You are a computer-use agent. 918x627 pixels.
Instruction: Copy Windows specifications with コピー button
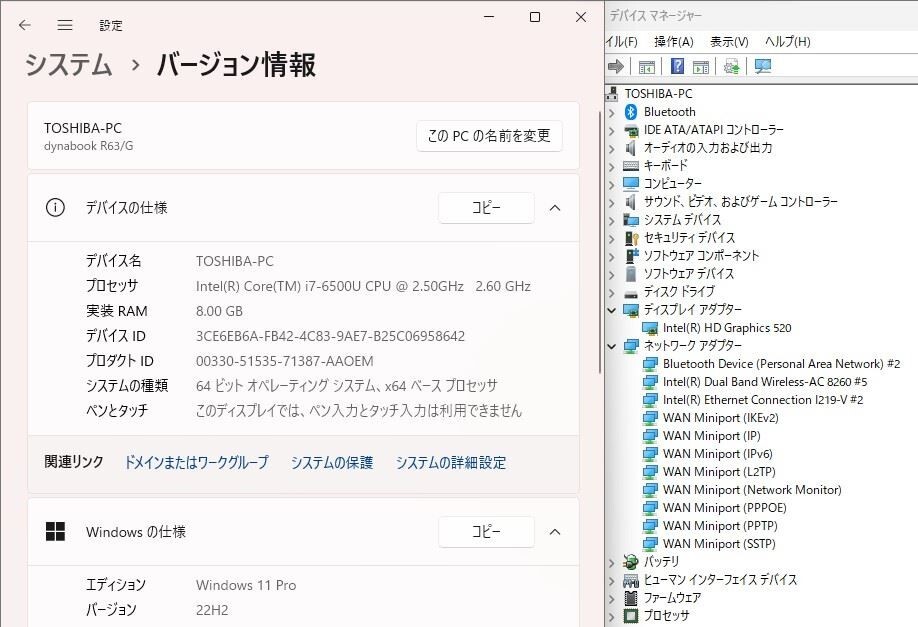486,532
